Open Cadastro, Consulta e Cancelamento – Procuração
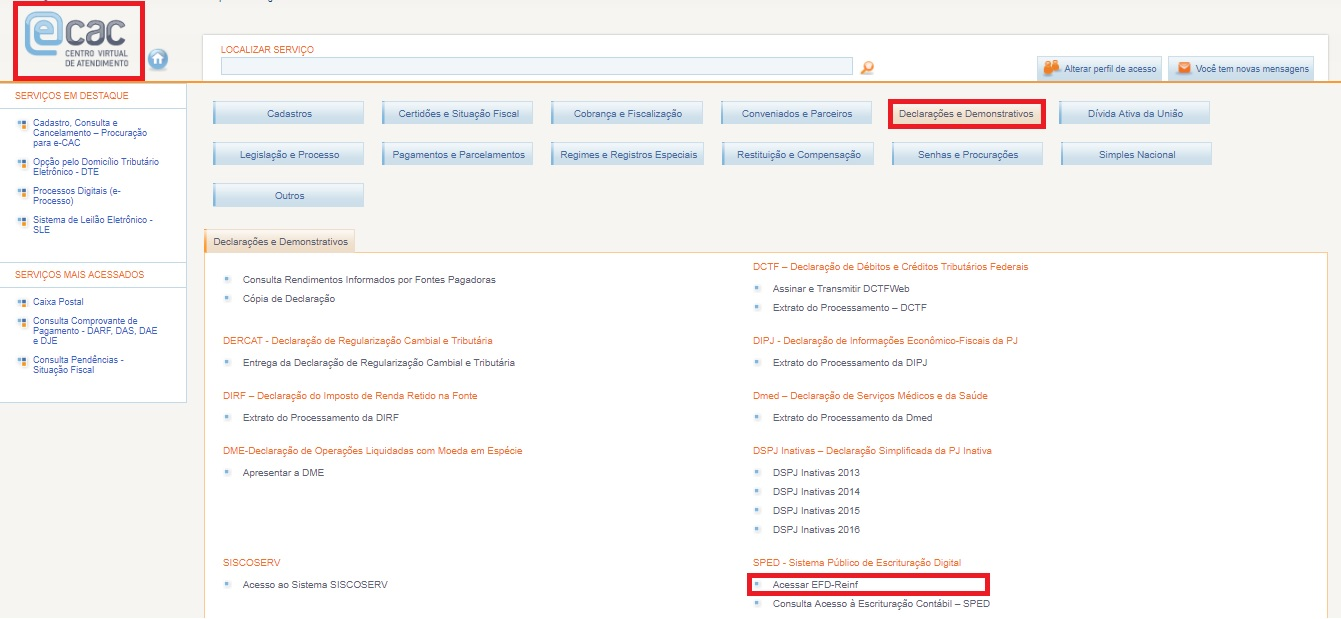The width and height of the screenshot is (1341, 619). tap(90, 132)
